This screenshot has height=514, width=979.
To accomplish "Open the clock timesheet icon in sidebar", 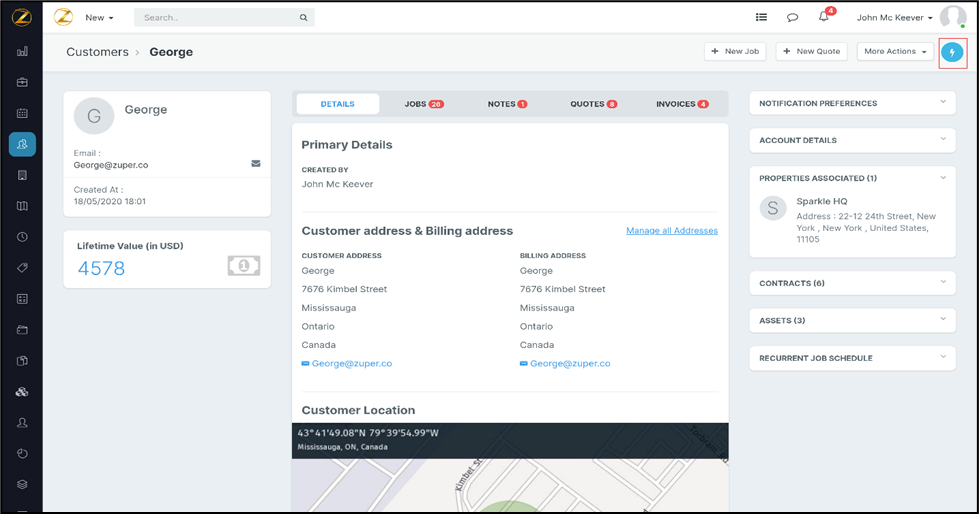I will point(22,237).
